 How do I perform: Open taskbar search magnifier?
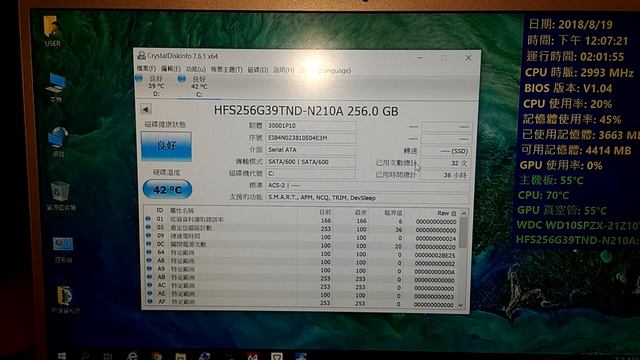(85, 356)
